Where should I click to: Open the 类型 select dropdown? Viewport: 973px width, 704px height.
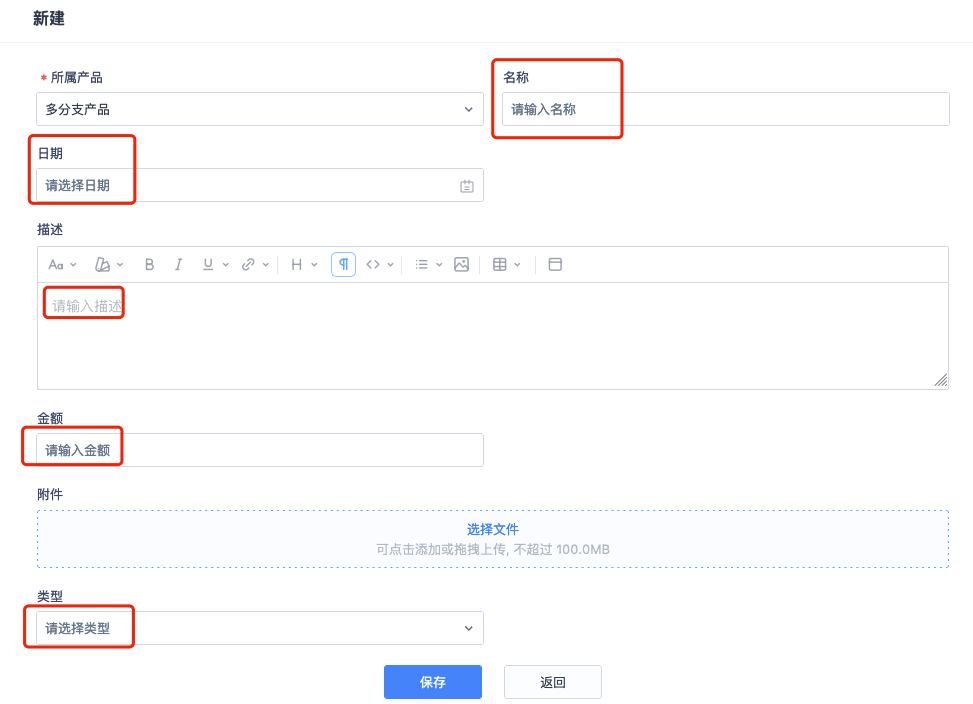(259, 628)
